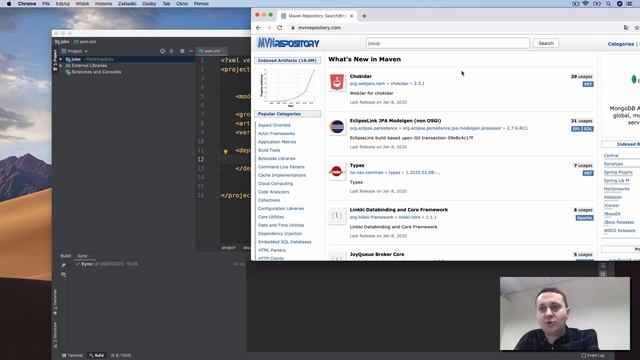Open the Project view dropdown in IntelliJ
The width and height of the screenshot is (640, 360).
[x=75, y=51]
